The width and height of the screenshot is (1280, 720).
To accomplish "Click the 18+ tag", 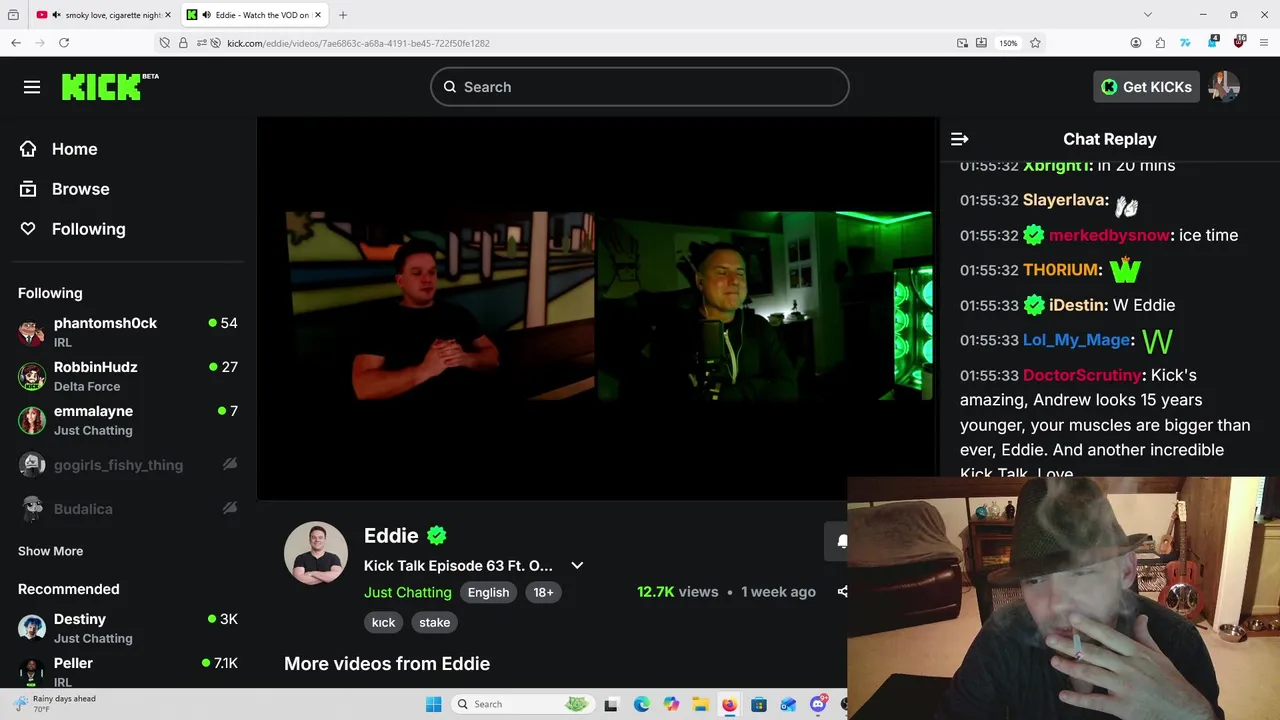I will click(x=543, y=592).
